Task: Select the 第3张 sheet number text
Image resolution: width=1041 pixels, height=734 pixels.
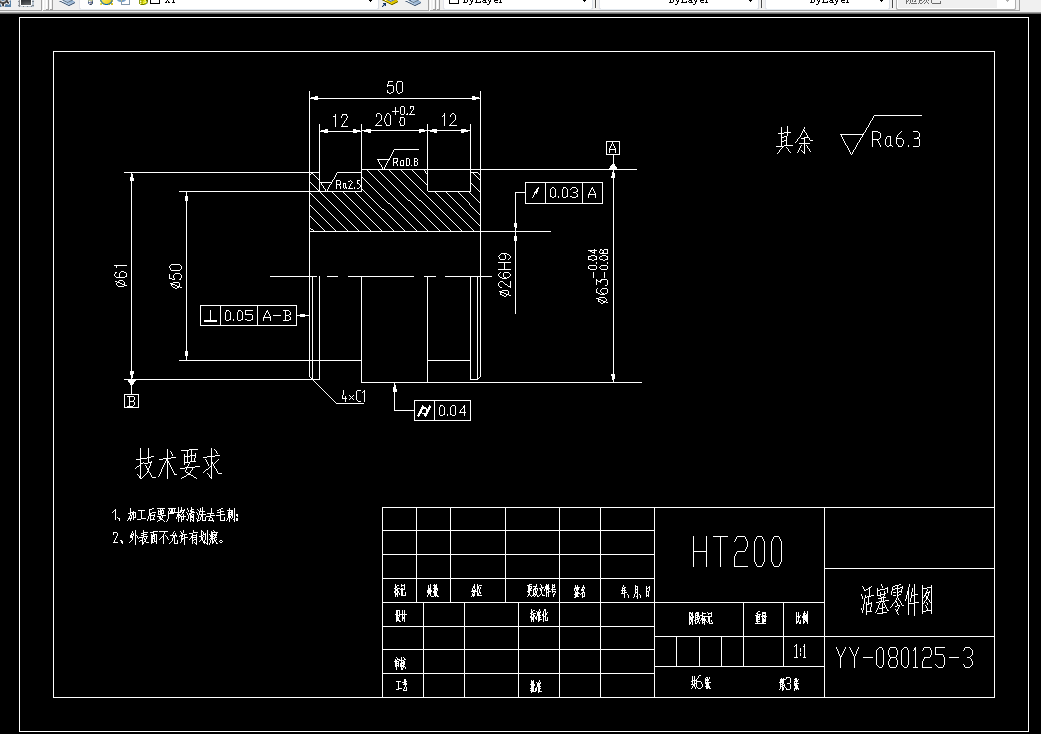Action: coord(789,684)
